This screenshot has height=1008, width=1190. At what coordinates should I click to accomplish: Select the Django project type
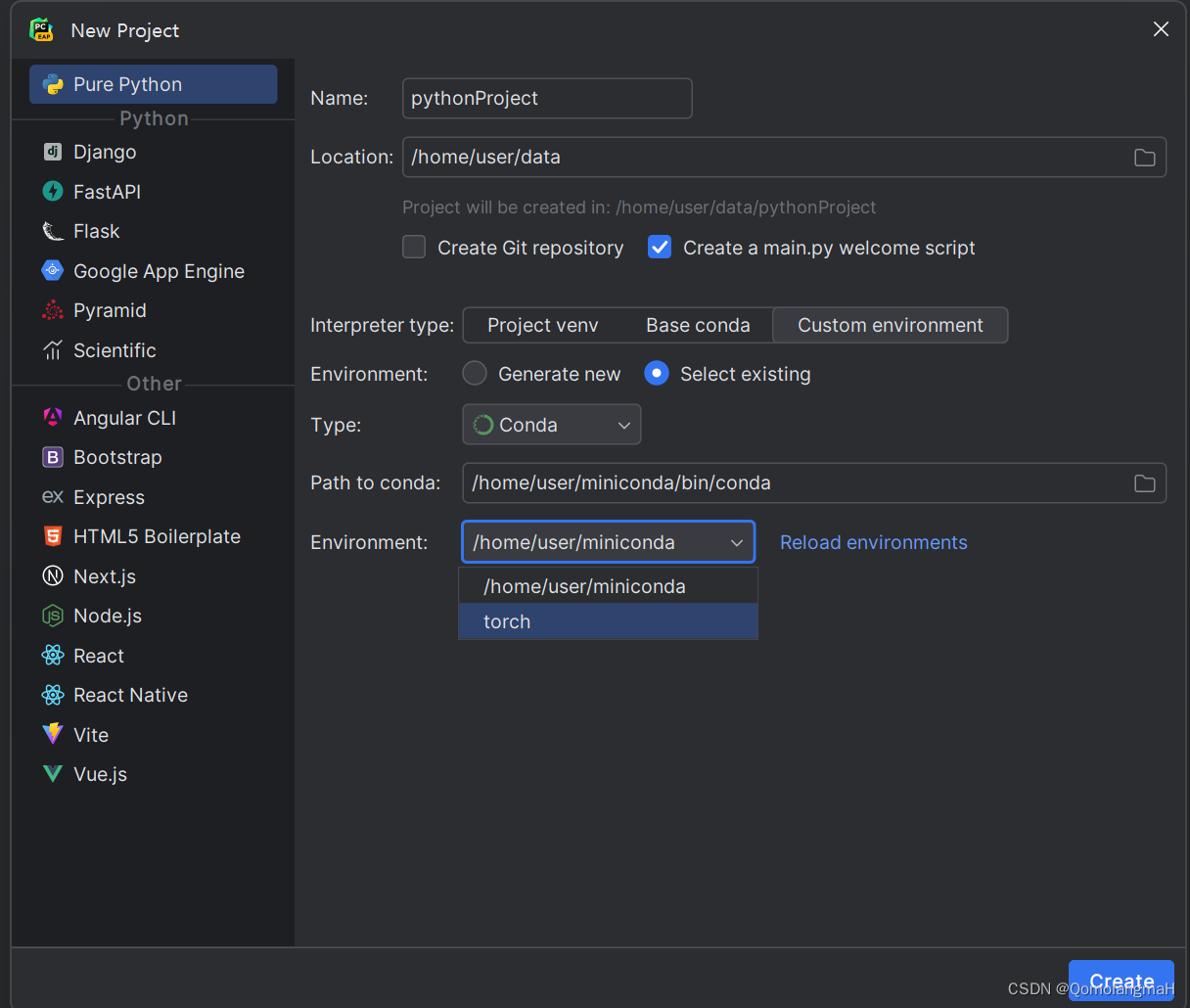tap(105, 152)
